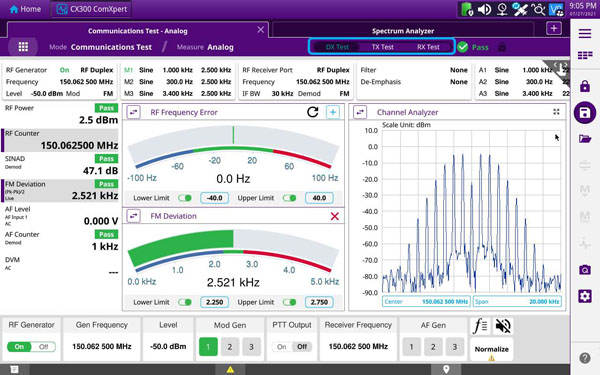The height and width of the screenshot is (375, 600).
Task: Open the CX300 ComXpert application tab
Action: point(91,9)
